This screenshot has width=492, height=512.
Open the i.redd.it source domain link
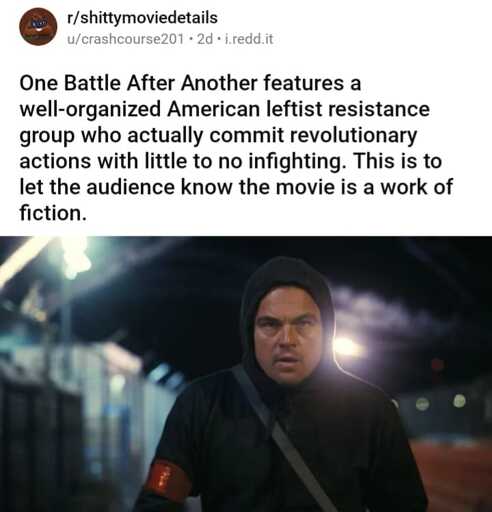coord(249,39)
